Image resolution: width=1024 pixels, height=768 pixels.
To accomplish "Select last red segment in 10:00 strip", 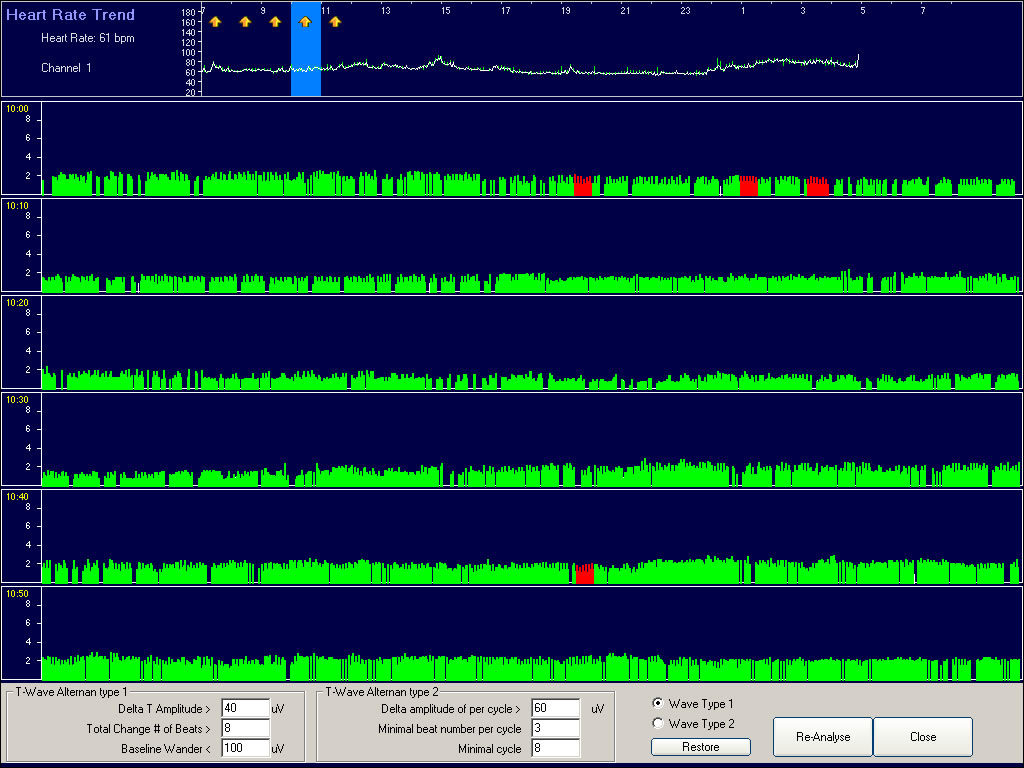I will [x=818, y=187].
